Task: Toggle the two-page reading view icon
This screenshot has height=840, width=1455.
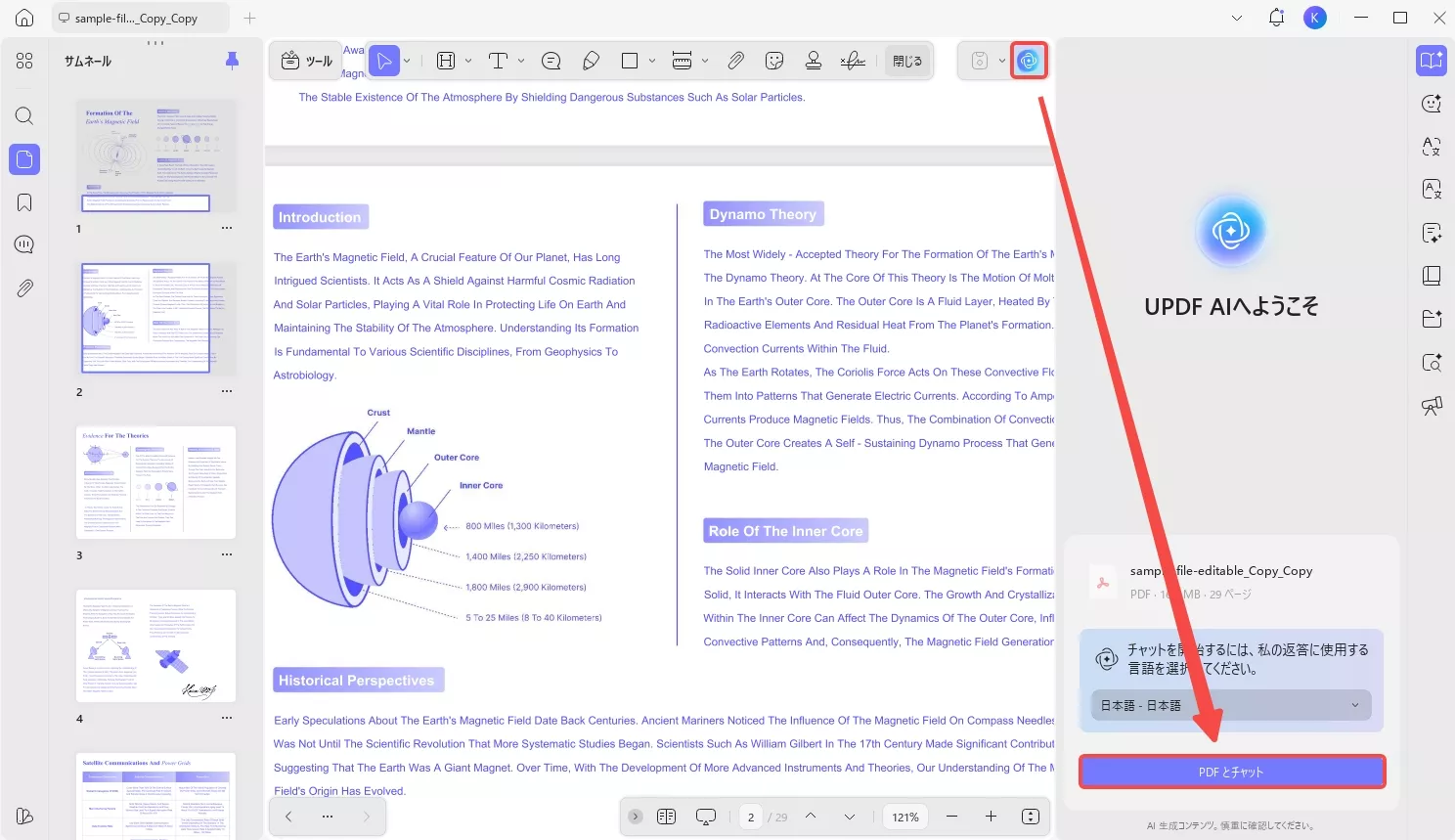Action: click(667, 817)
